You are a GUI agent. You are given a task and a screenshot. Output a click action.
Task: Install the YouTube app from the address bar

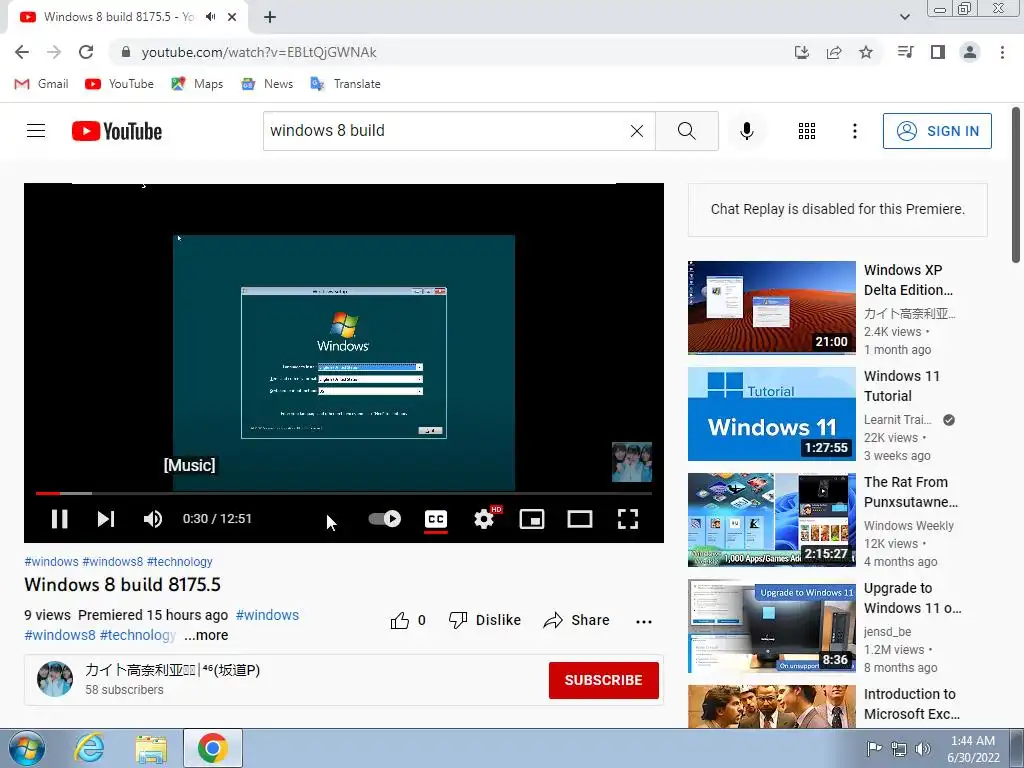[x=802, y=52]
